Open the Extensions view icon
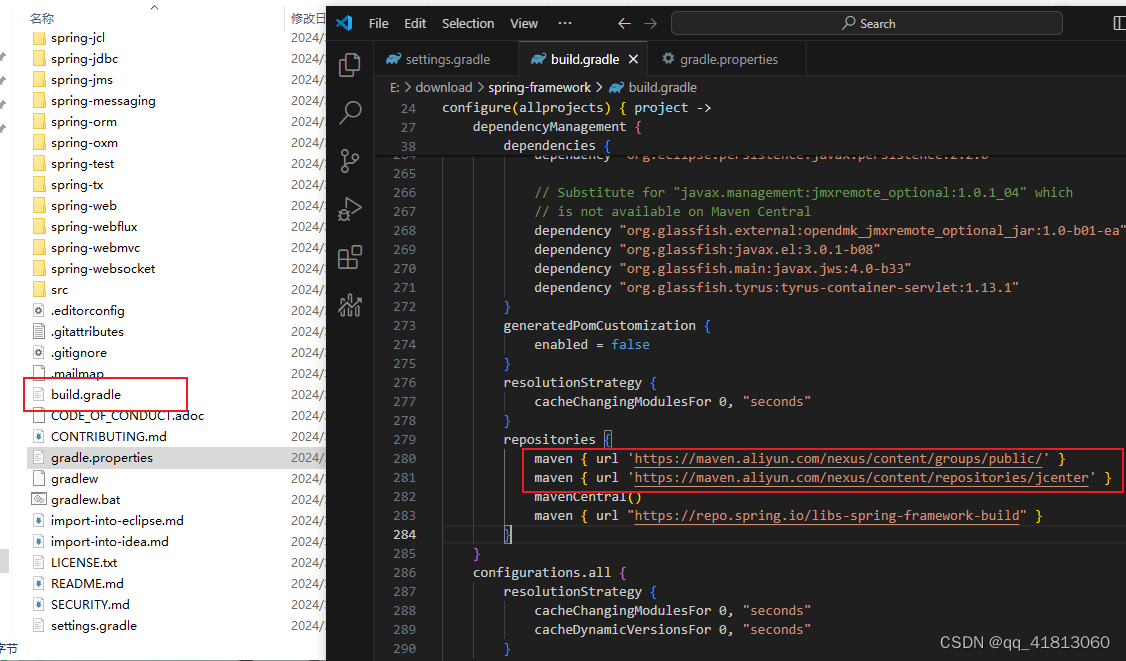Viewport: 1126px width, 661px height. pyautogui.click(x=350, y=257)
